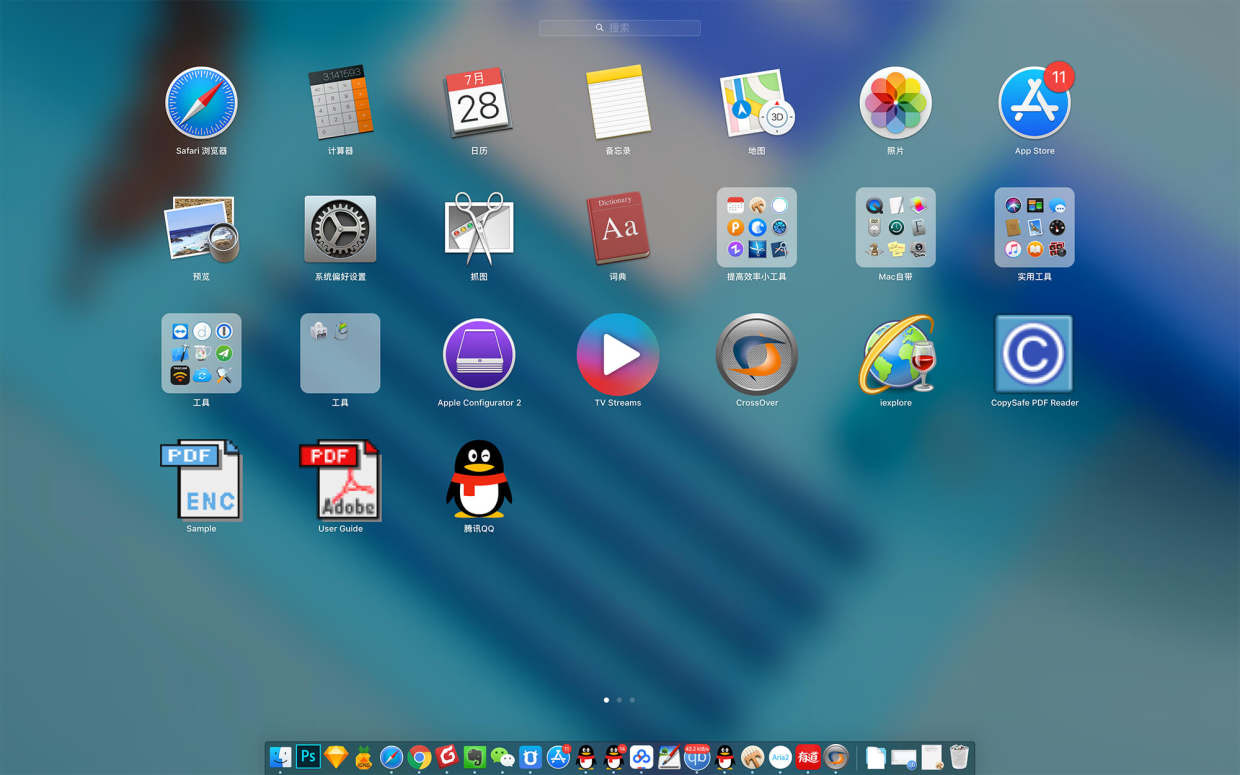The image size is (1240, 775).
Task: Expand the 实用工具 utilities folder
Action: pos(1034,227)
